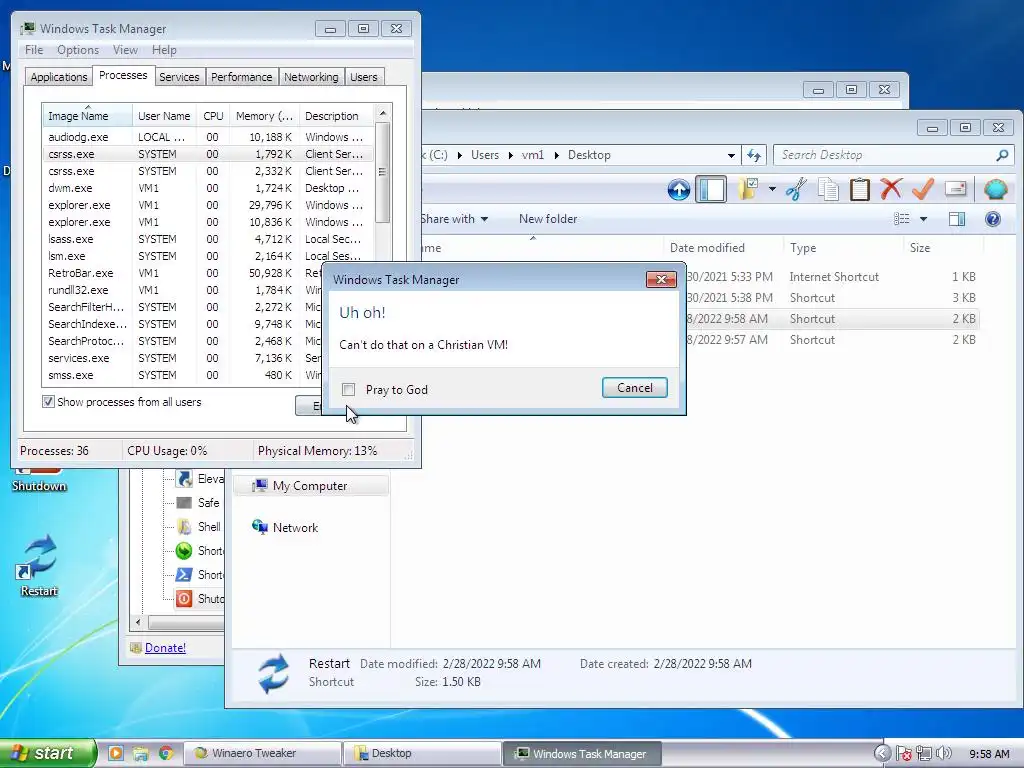The image size is (1024, 768).
Task: Launch Chrome from the quick launch
Action: click(166, 753)
